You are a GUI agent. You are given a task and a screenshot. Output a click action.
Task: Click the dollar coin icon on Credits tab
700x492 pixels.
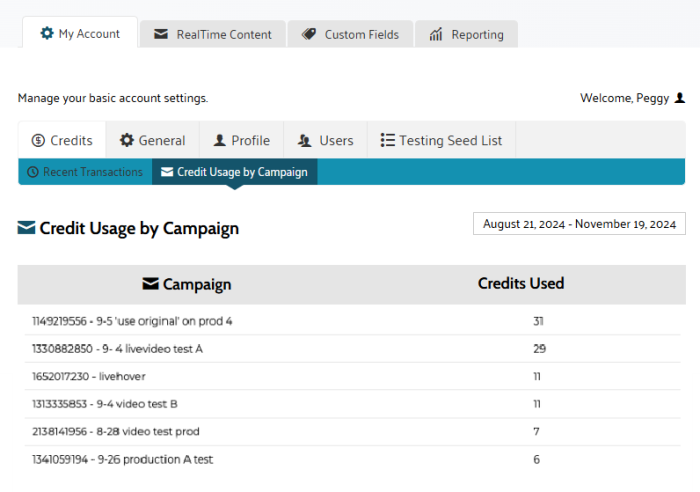tap(38, 141)
